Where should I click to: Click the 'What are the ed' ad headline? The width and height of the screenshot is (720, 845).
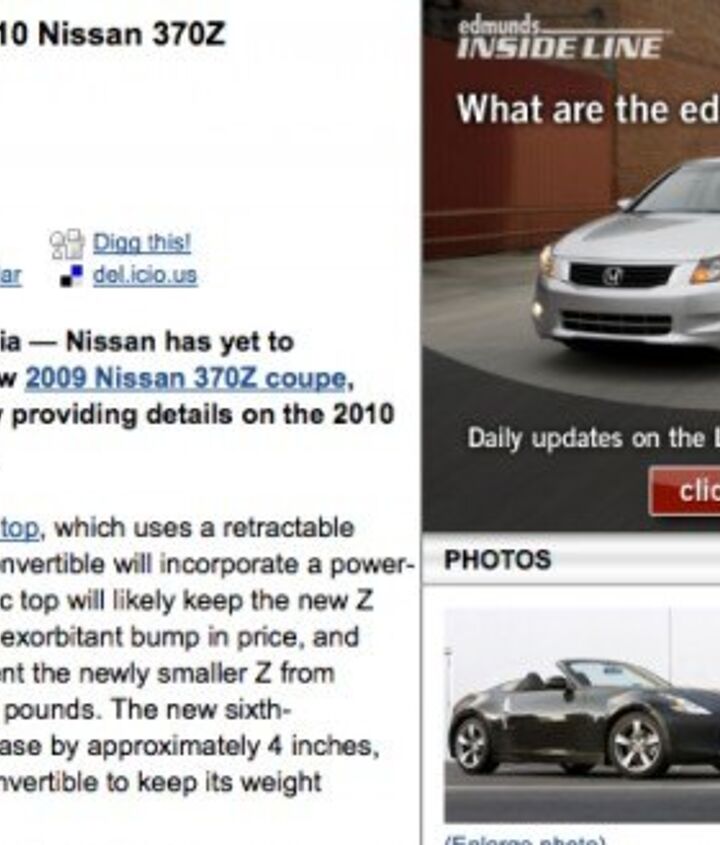(x=588, y=109)
